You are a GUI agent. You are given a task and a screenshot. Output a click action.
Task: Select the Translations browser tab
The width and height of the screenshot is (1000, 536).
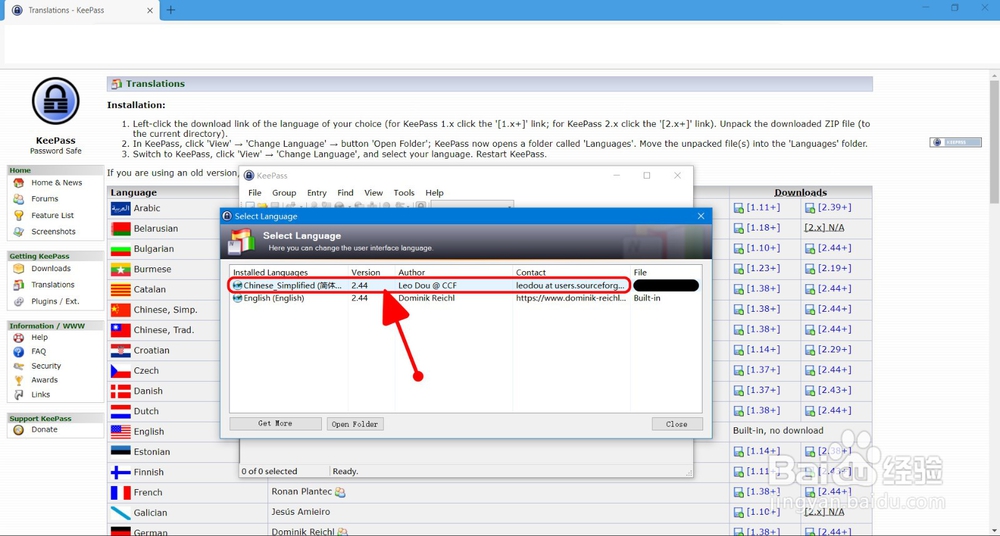[x=82, y=10]
